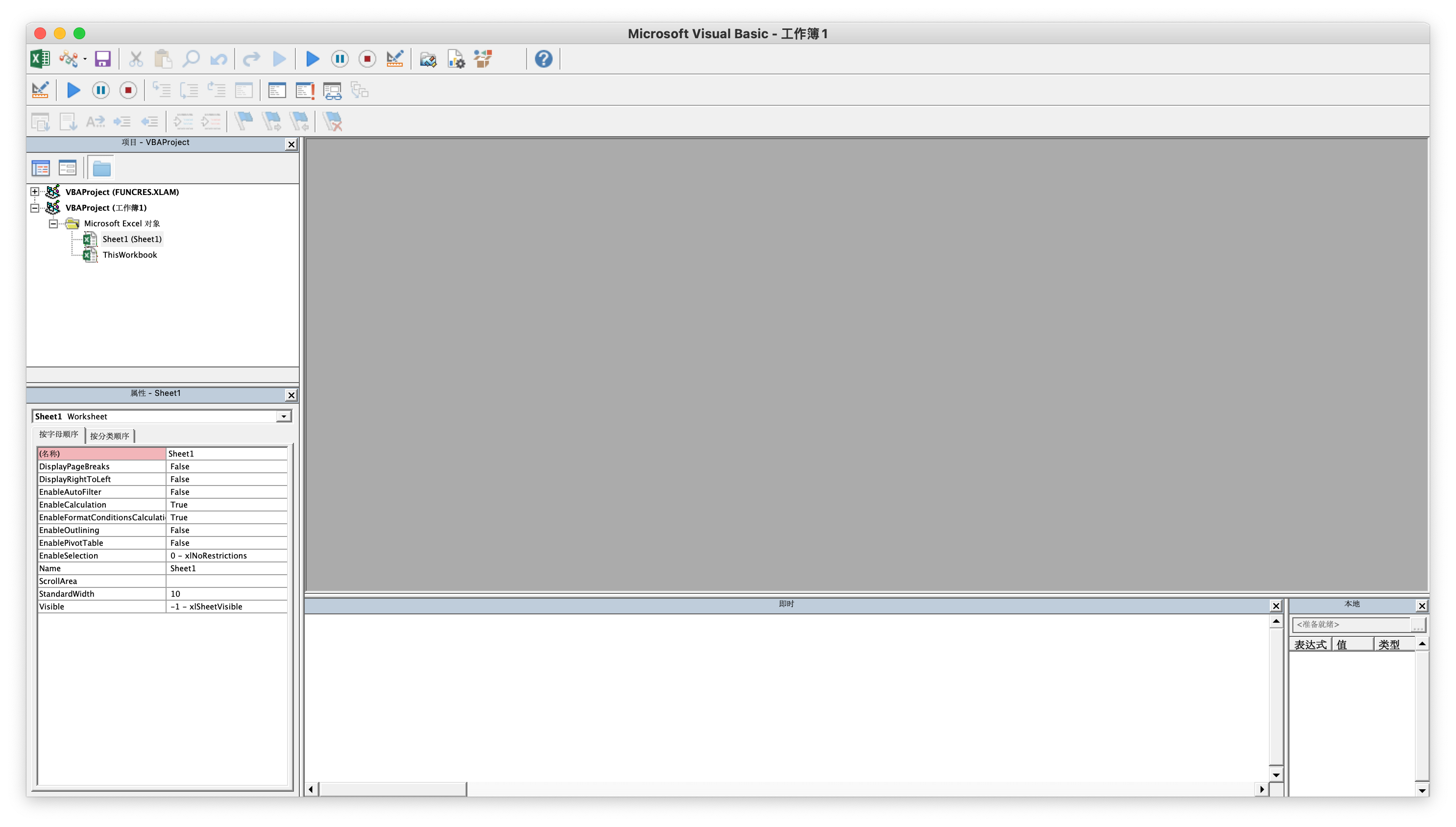Viewport: 1456px width, 827px height.
Task: Select ThisWorkbook in project tree
Action: (129, 255)
